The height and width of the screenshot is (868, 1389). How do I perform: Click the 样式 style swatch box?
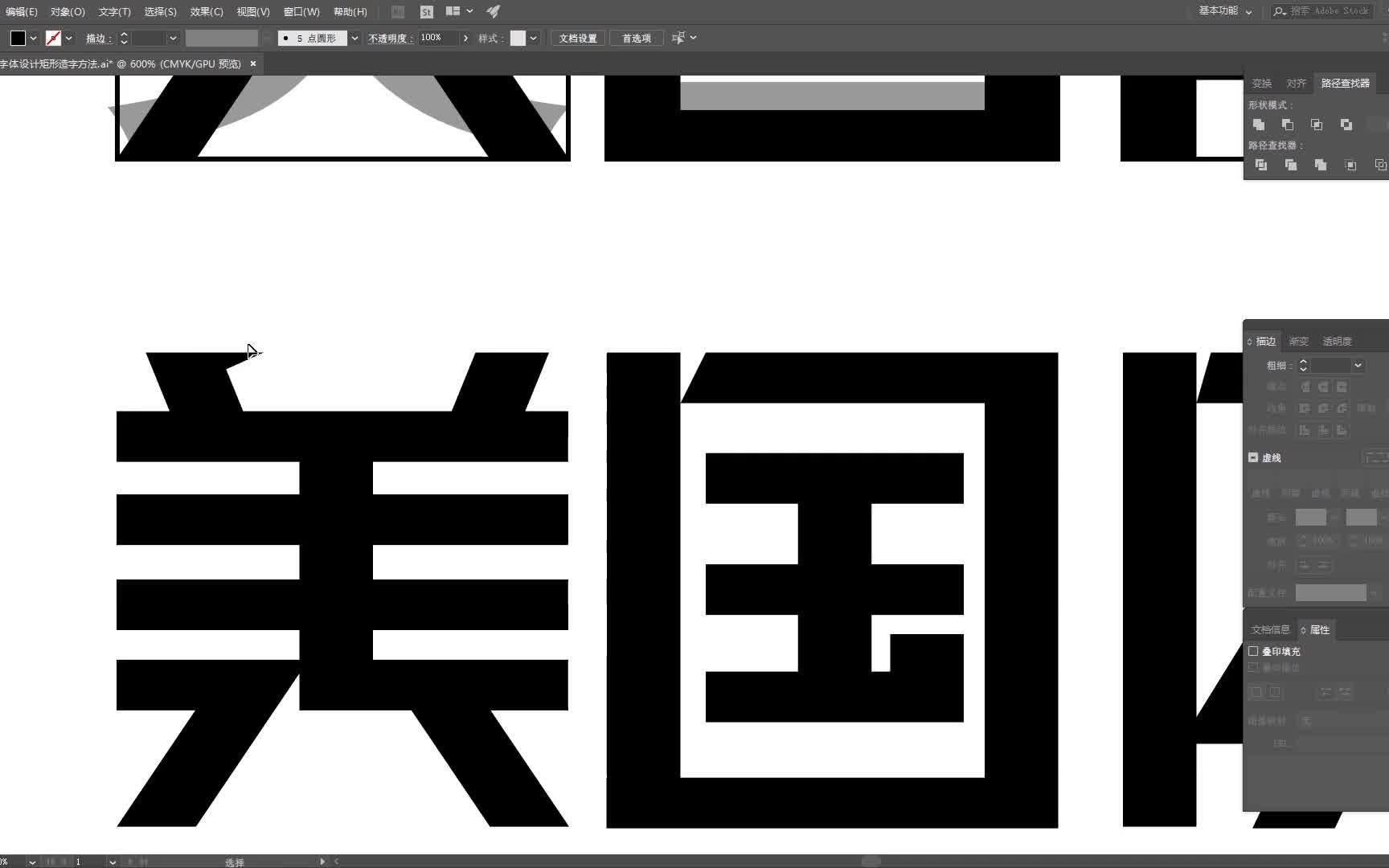point(518,38)
